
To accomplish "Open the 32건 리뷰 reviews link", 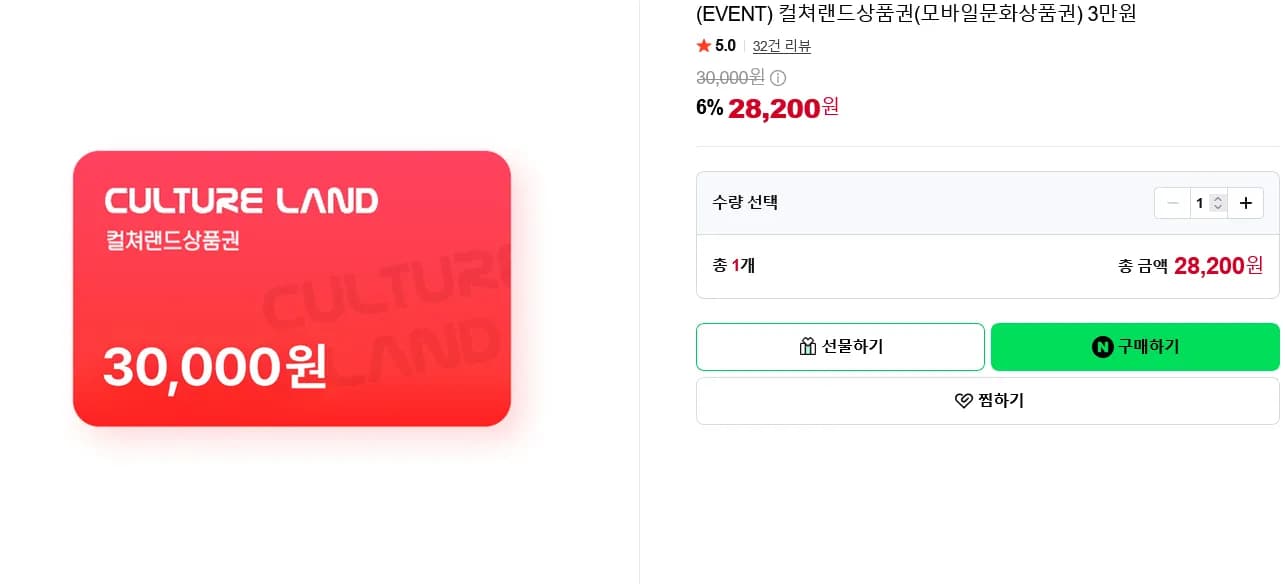I will 782,46.
